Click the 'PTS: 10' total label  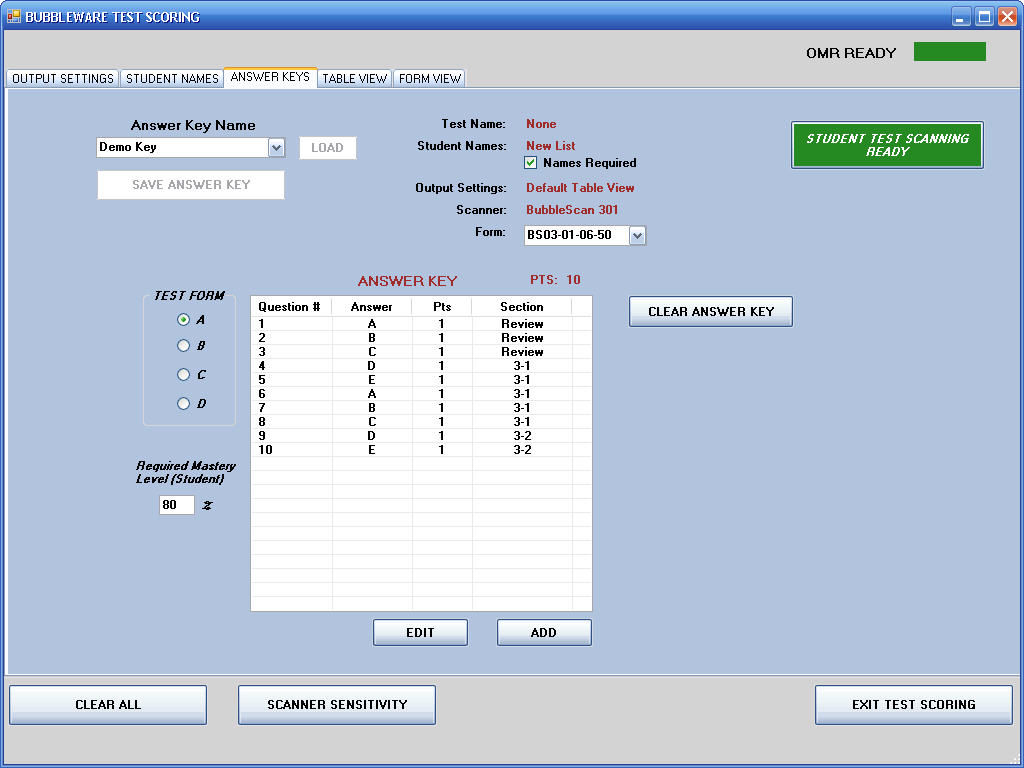coord(555,280)
